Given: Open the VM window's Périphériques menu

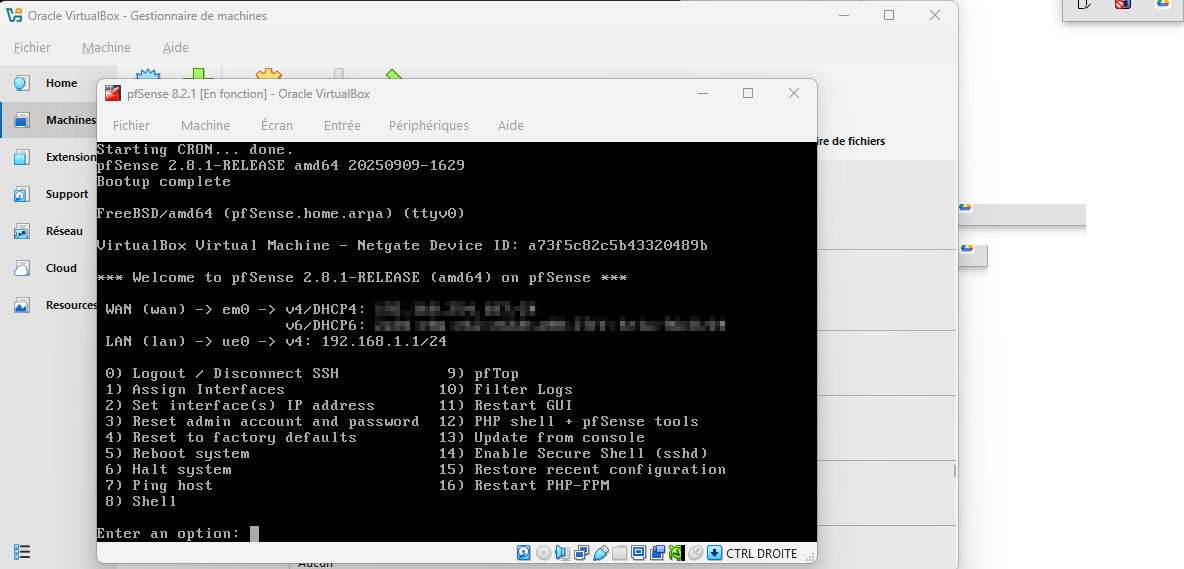Looking at the screenshot, I should pos(428,125).
